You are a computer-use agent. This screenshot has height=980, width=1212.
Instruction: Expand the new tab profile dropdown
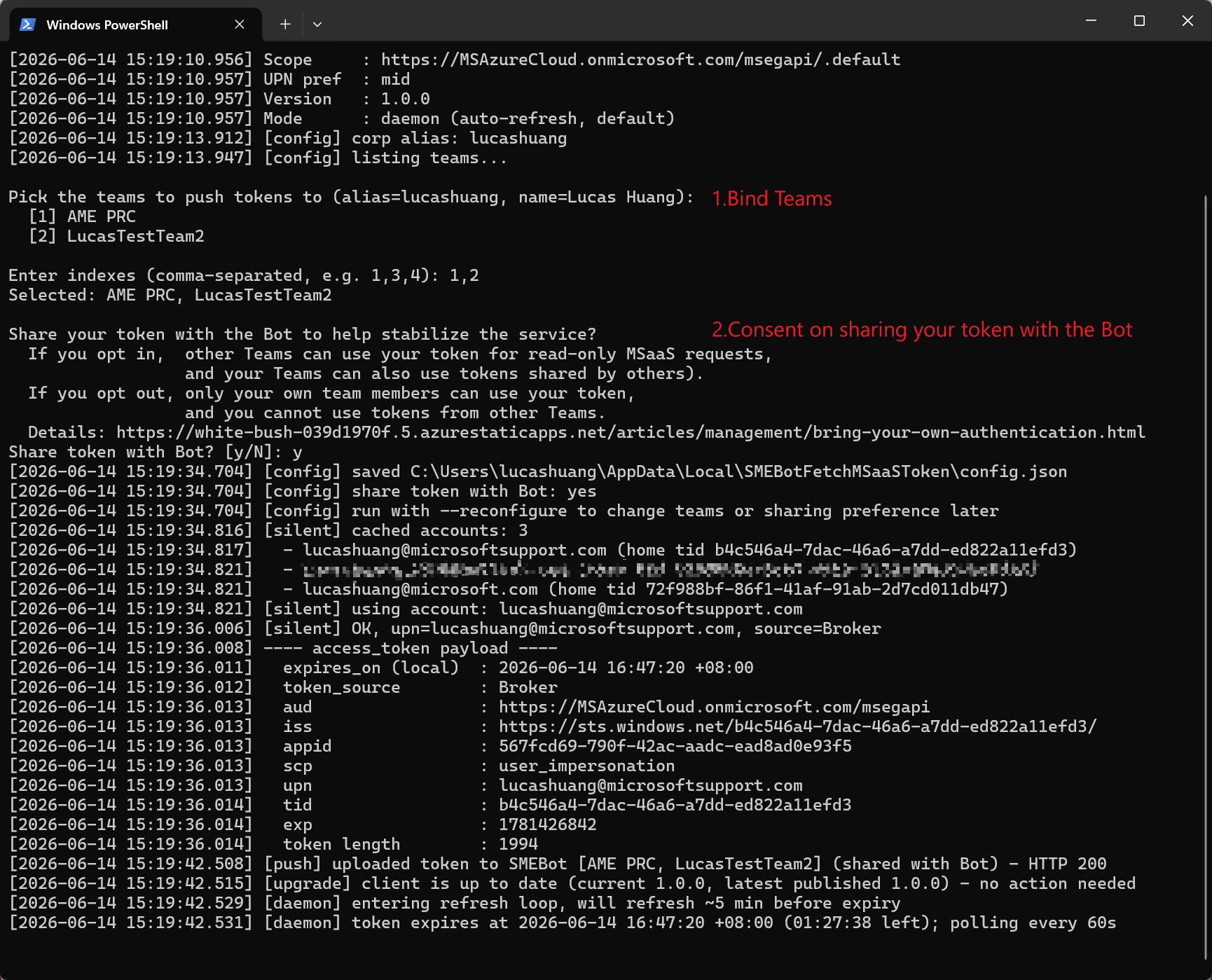[x=317, y=25]
